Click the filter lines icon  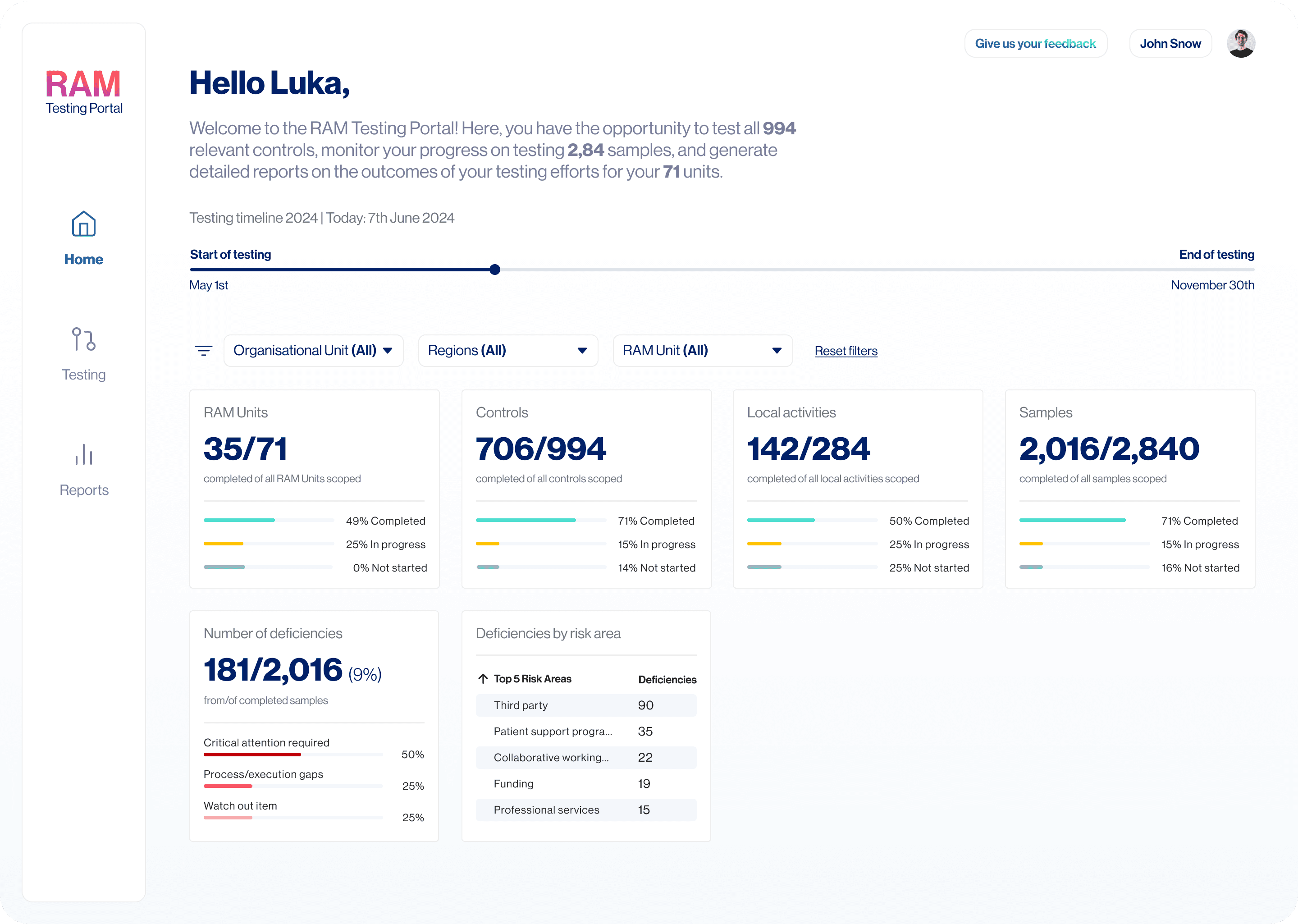pos(204,351)
